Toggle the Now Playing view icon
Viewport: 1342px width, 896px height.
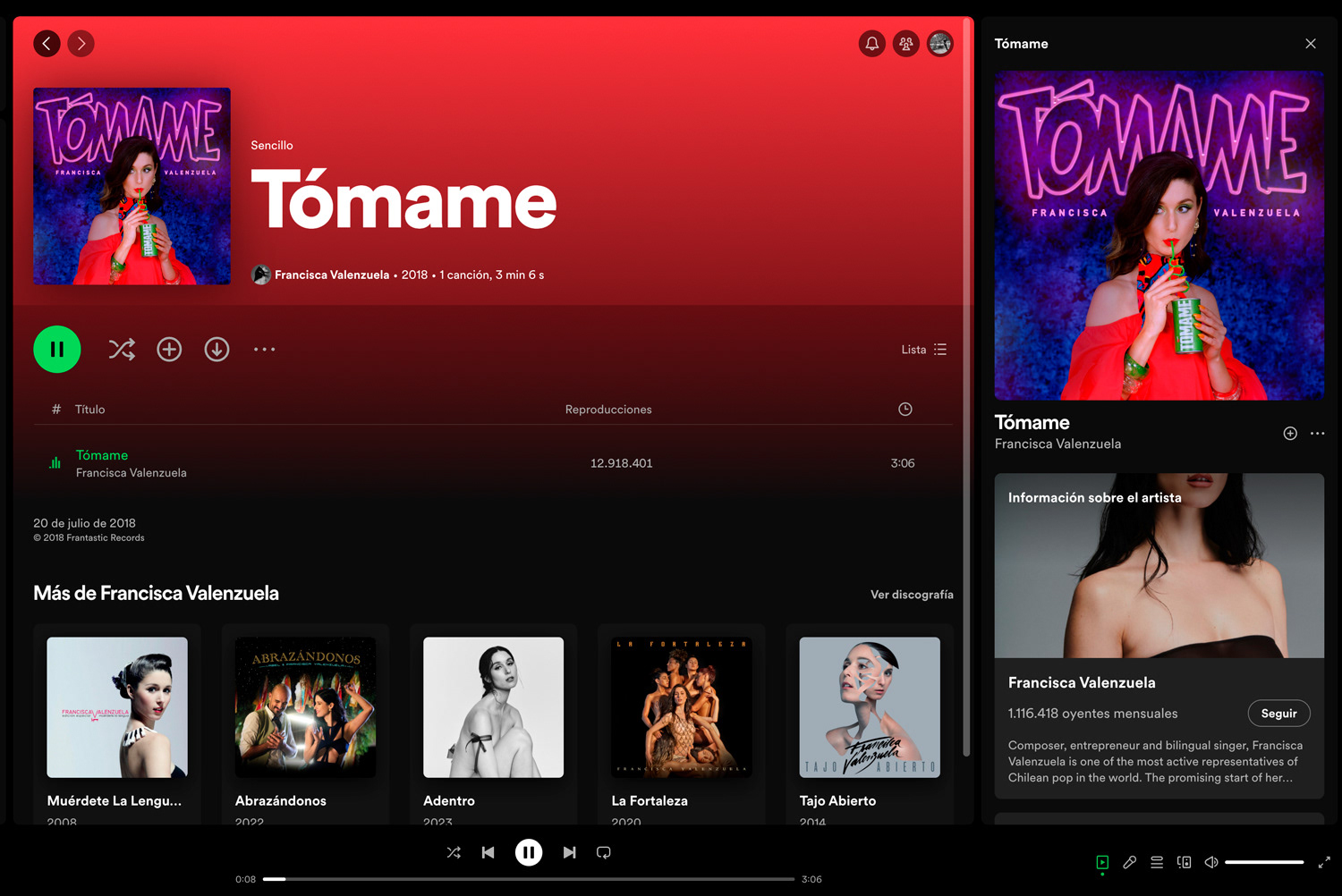click(x=1102, y=862)
